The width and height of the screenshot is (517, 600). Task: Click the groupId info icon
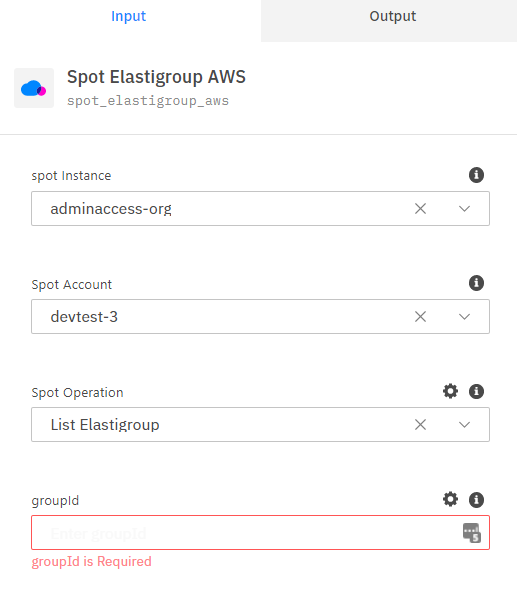[476, 499]
